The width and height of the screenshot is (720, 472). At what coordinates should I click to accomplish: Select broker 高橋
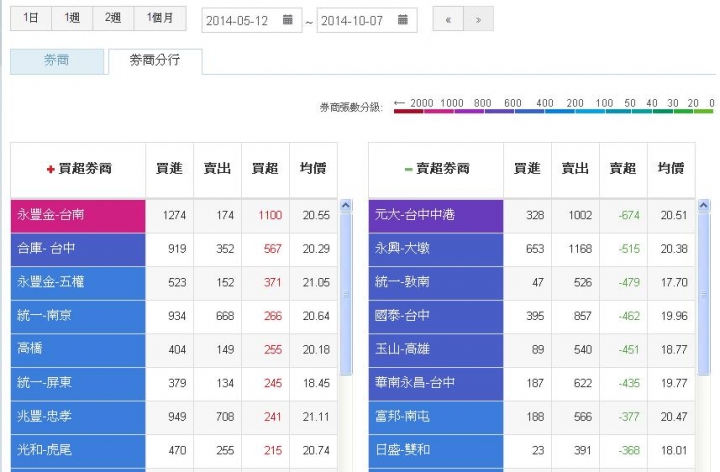pyautogui.click(x=78, y=350)
